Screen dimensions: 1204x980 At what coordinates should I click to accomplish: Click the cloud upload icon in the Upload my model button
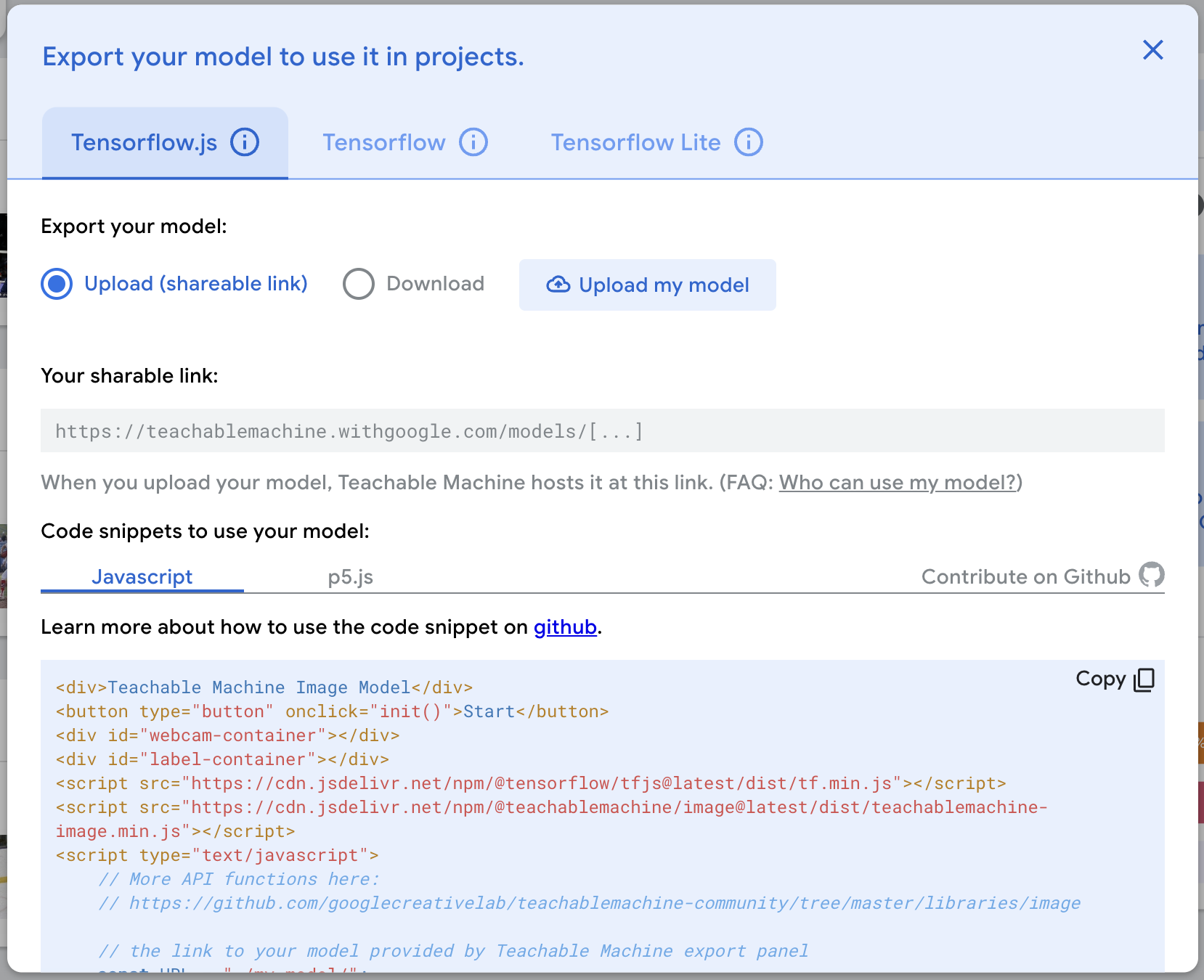coord(558,285)
